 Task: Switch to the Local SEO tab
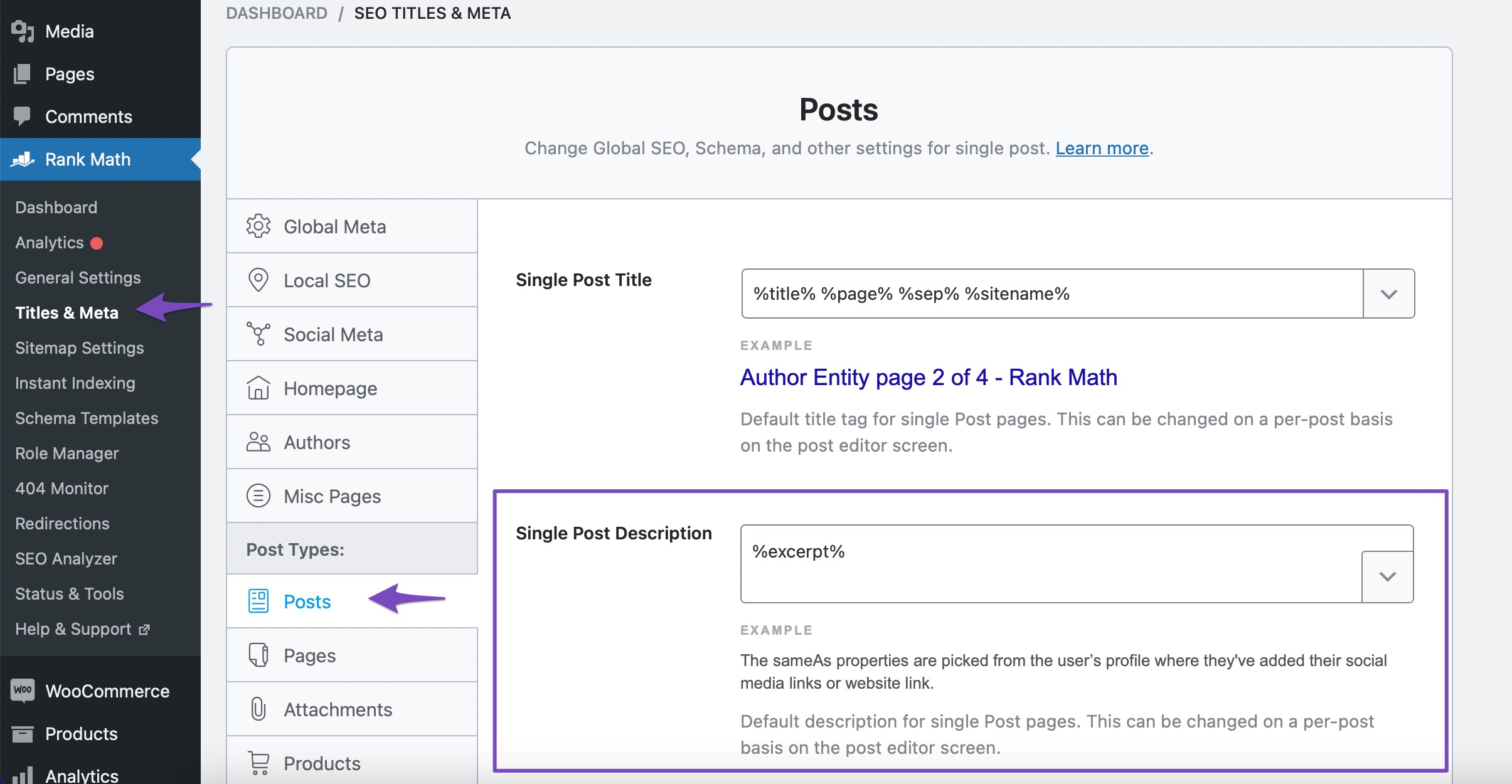coord(352,280)
